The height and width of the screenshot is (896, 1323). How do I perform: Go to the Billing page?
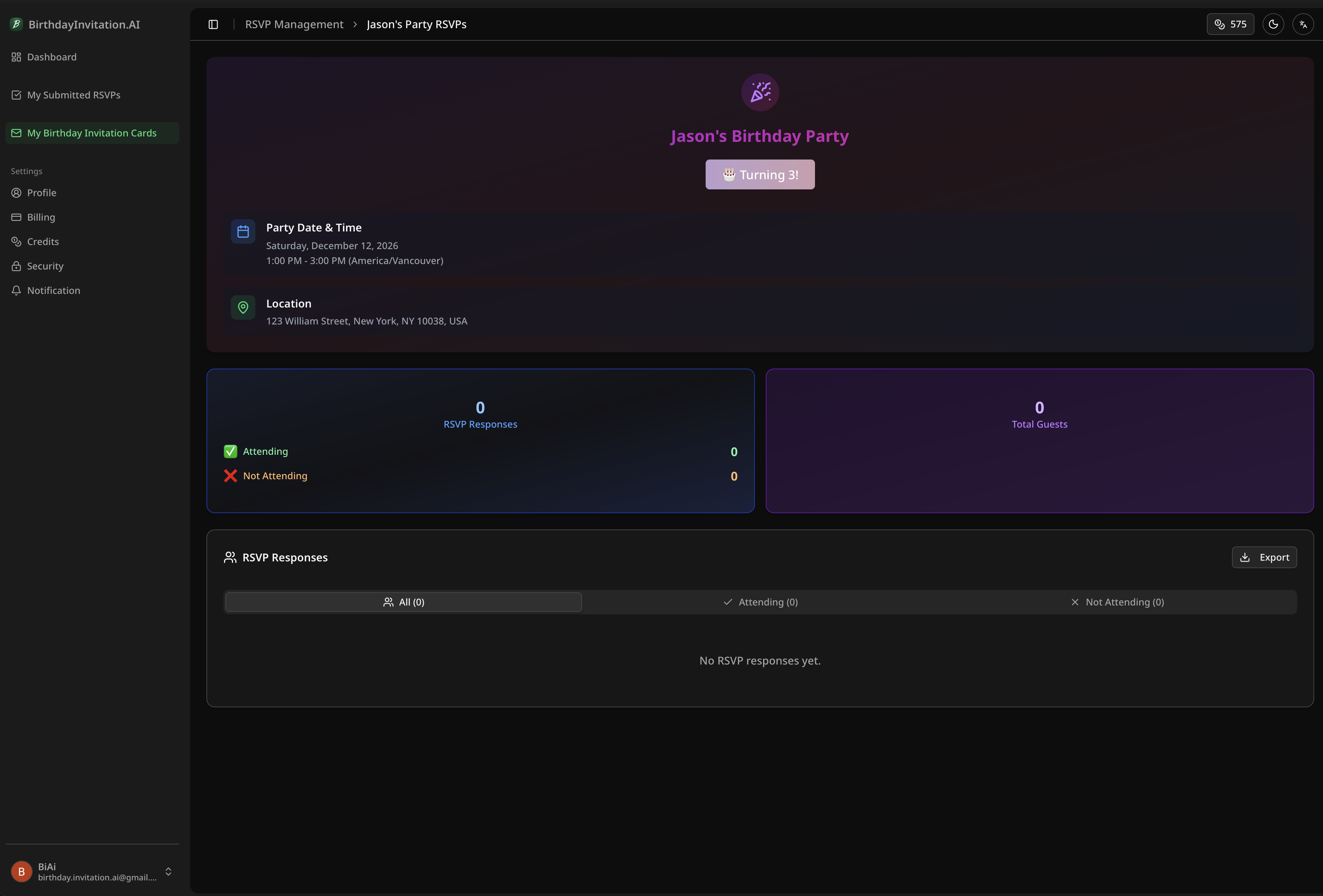[x=41, y=217]
